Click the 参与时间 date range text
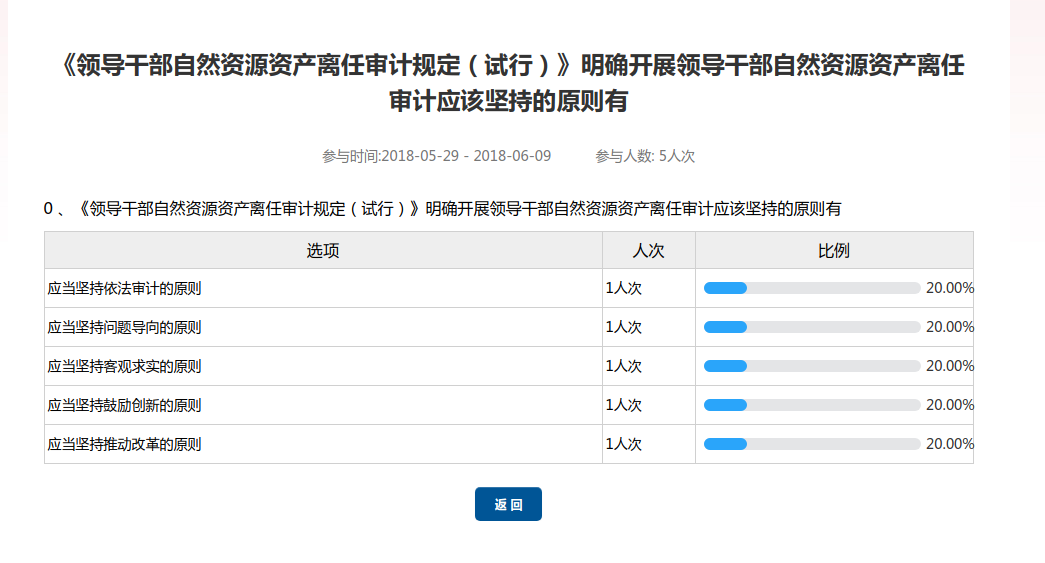Image resolution: width=1045 pixels, height=563 pixels. [436, 156]
